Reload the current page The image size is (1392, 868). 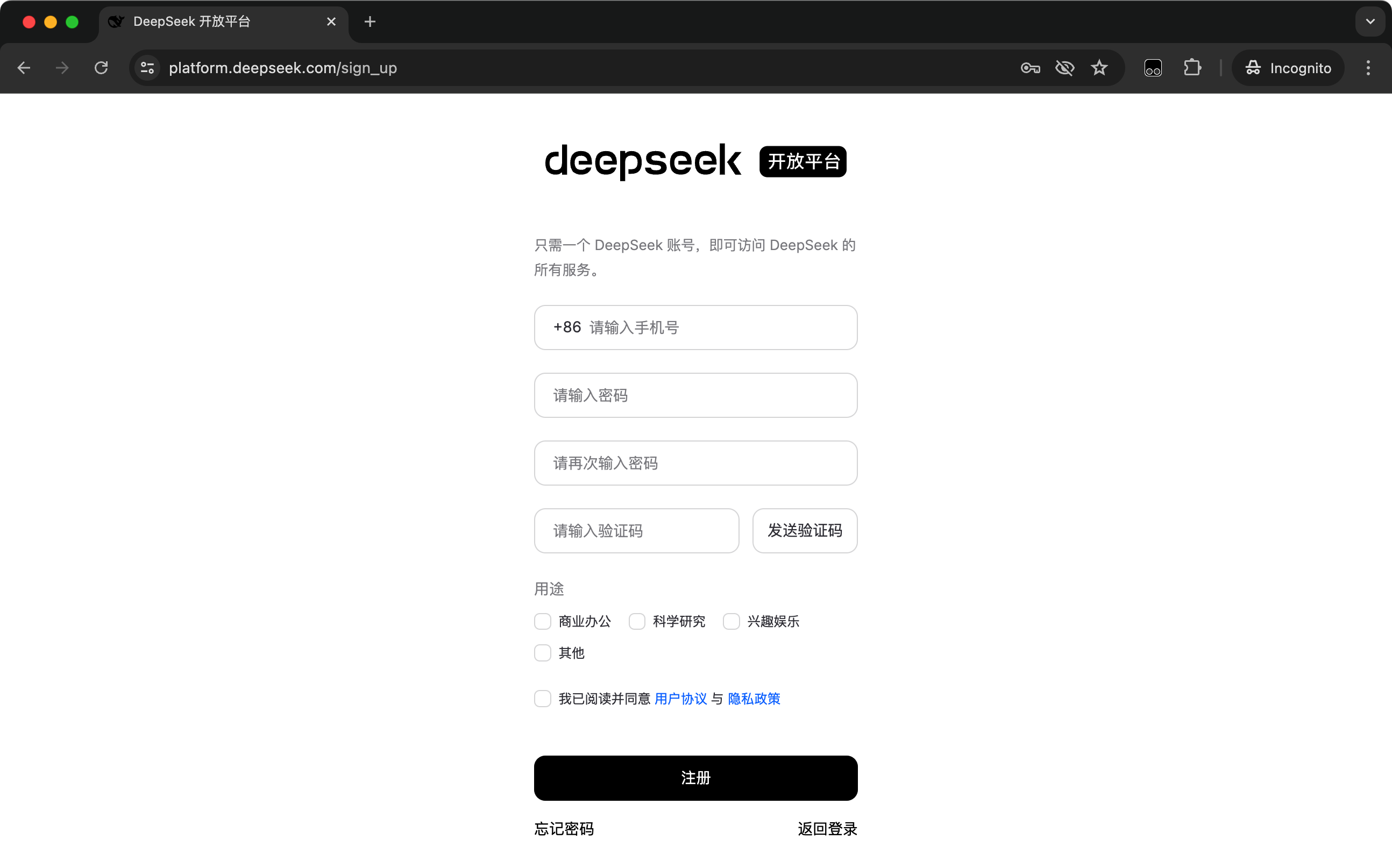[x=101, y=68]
